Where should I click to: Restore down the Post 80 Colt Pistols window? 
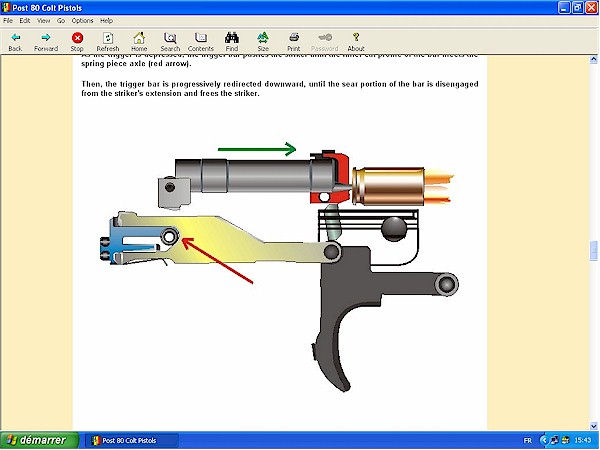coord(578,8)
